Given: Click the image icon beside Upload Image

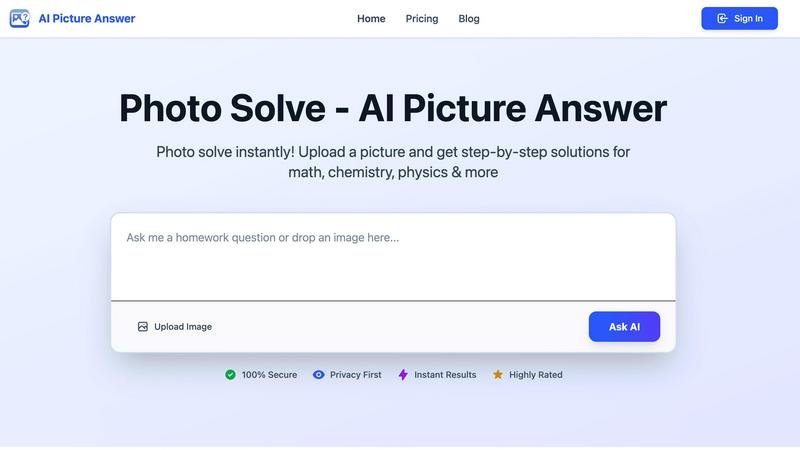Looking at the screenshot, I should point(143,326).
